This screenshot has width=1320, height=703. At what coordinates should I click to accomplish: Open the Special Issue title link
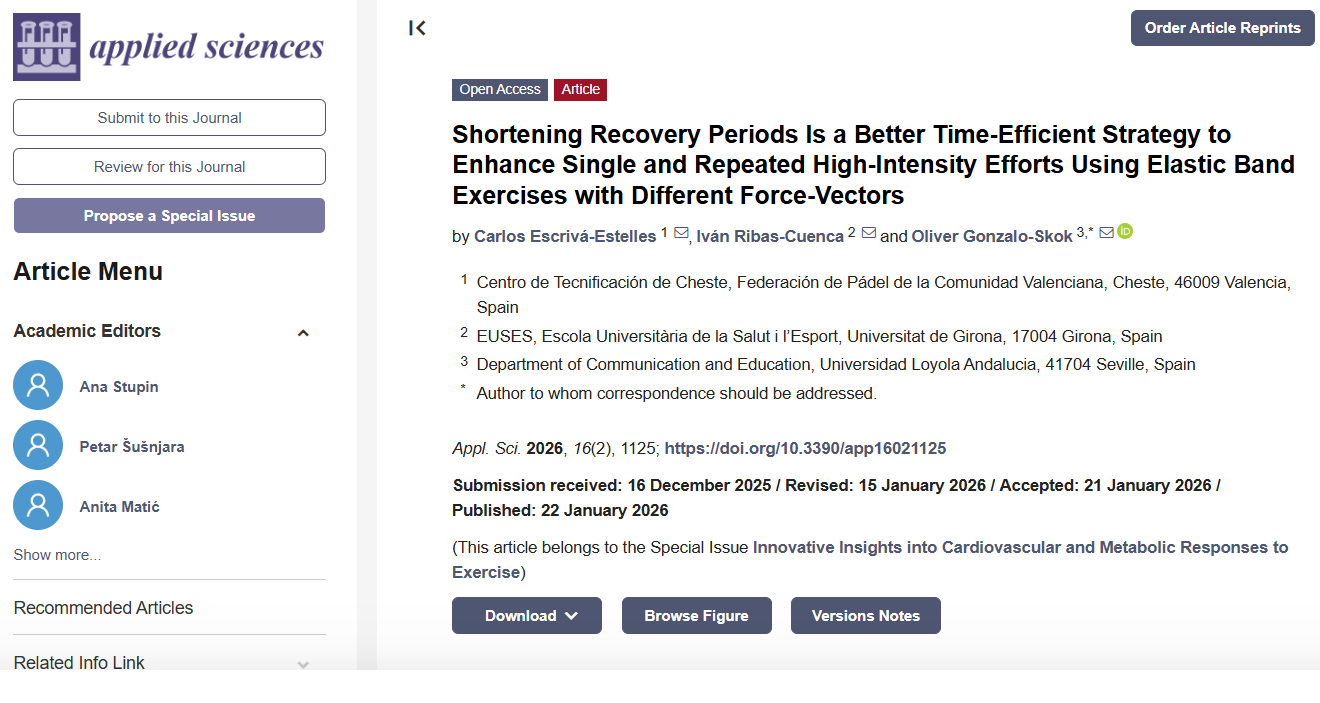point(1020,548)
